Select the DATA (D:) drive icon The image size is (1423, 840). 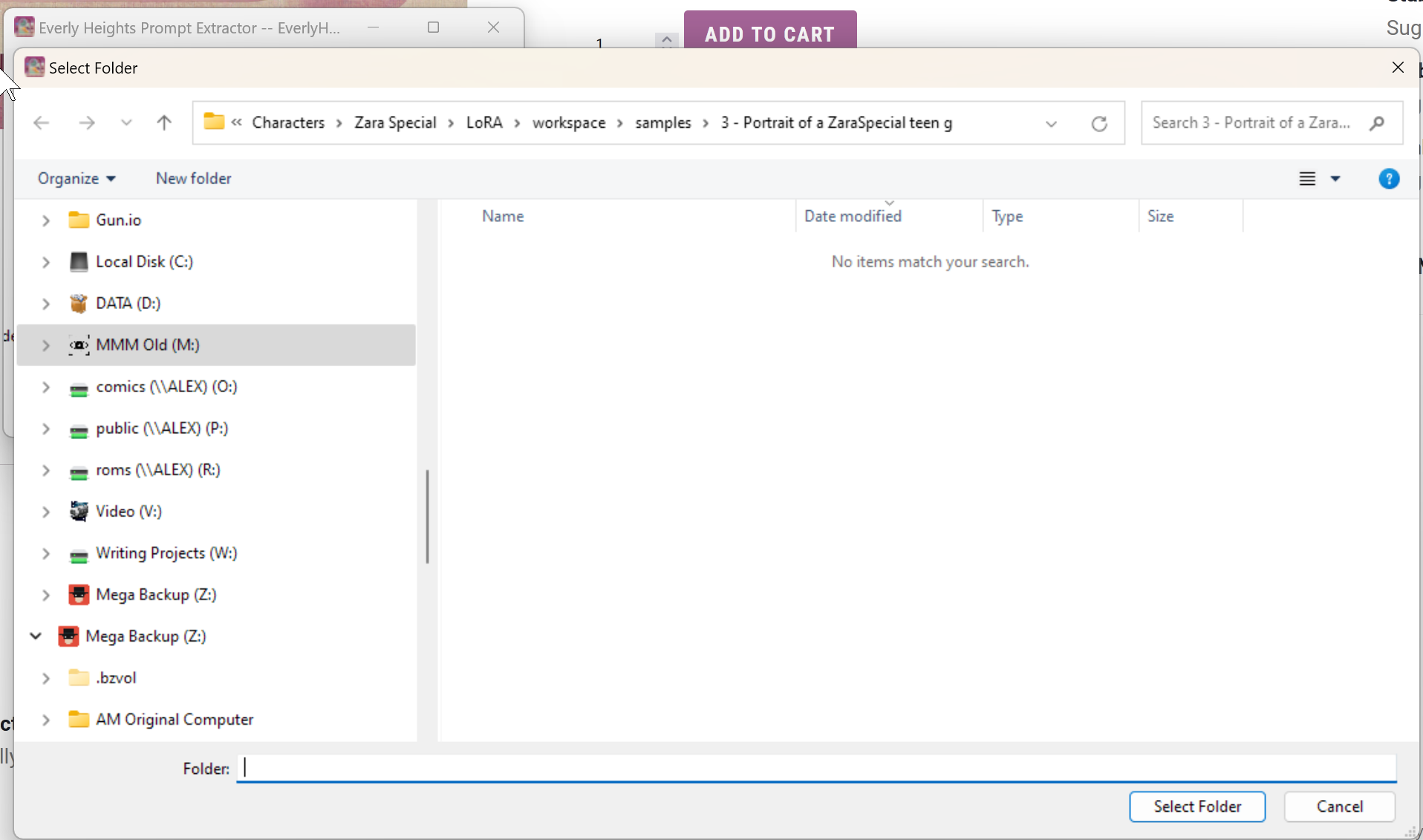pyautogui.click(x=79, y=304)
